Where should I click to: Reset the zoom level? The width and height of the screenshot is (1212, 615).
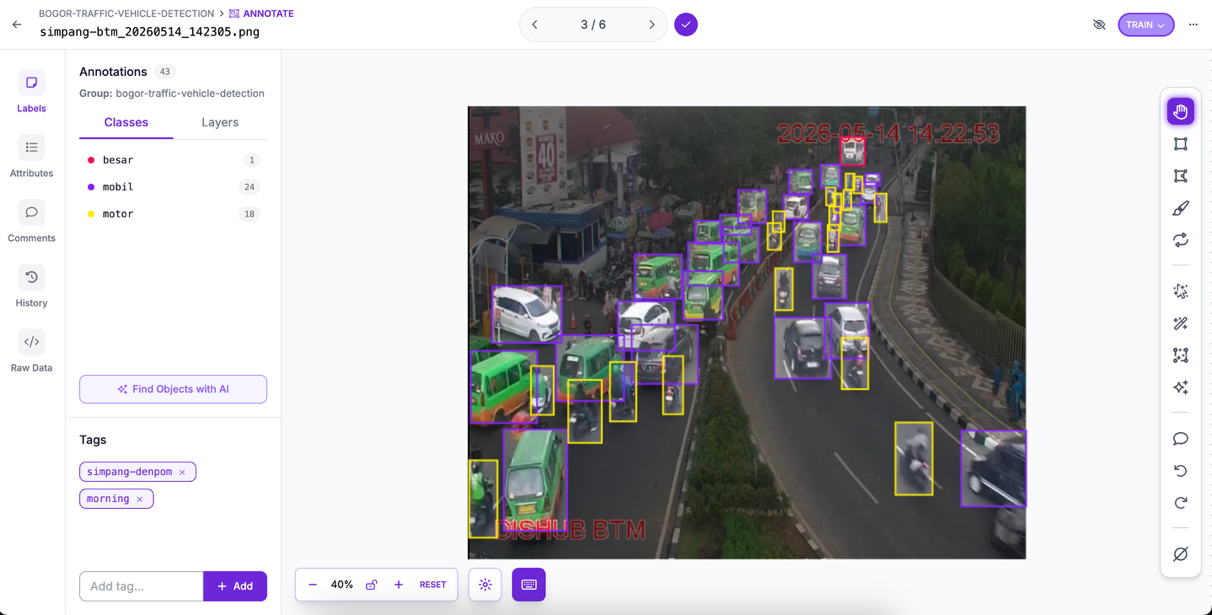coord(433,585)
